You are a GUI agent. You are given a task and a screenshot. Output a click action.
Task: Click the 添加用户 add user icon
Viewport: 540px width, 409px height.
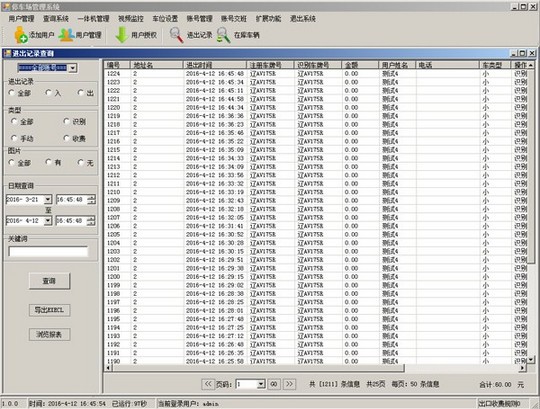21,35
